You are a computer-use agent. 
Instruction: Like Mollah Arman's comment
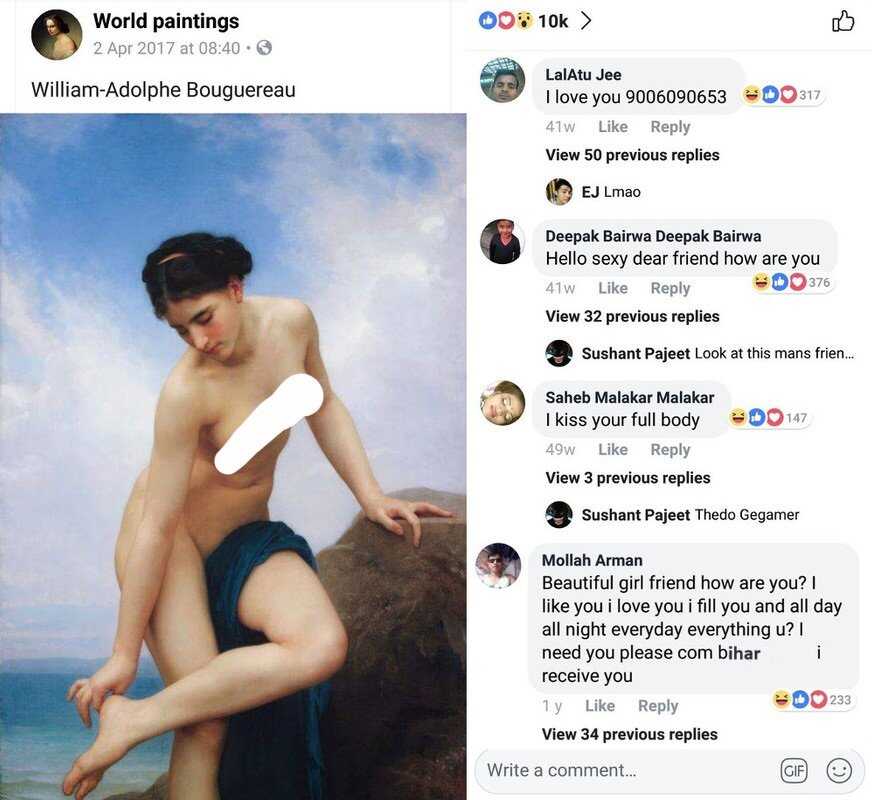tap(600, 705)
